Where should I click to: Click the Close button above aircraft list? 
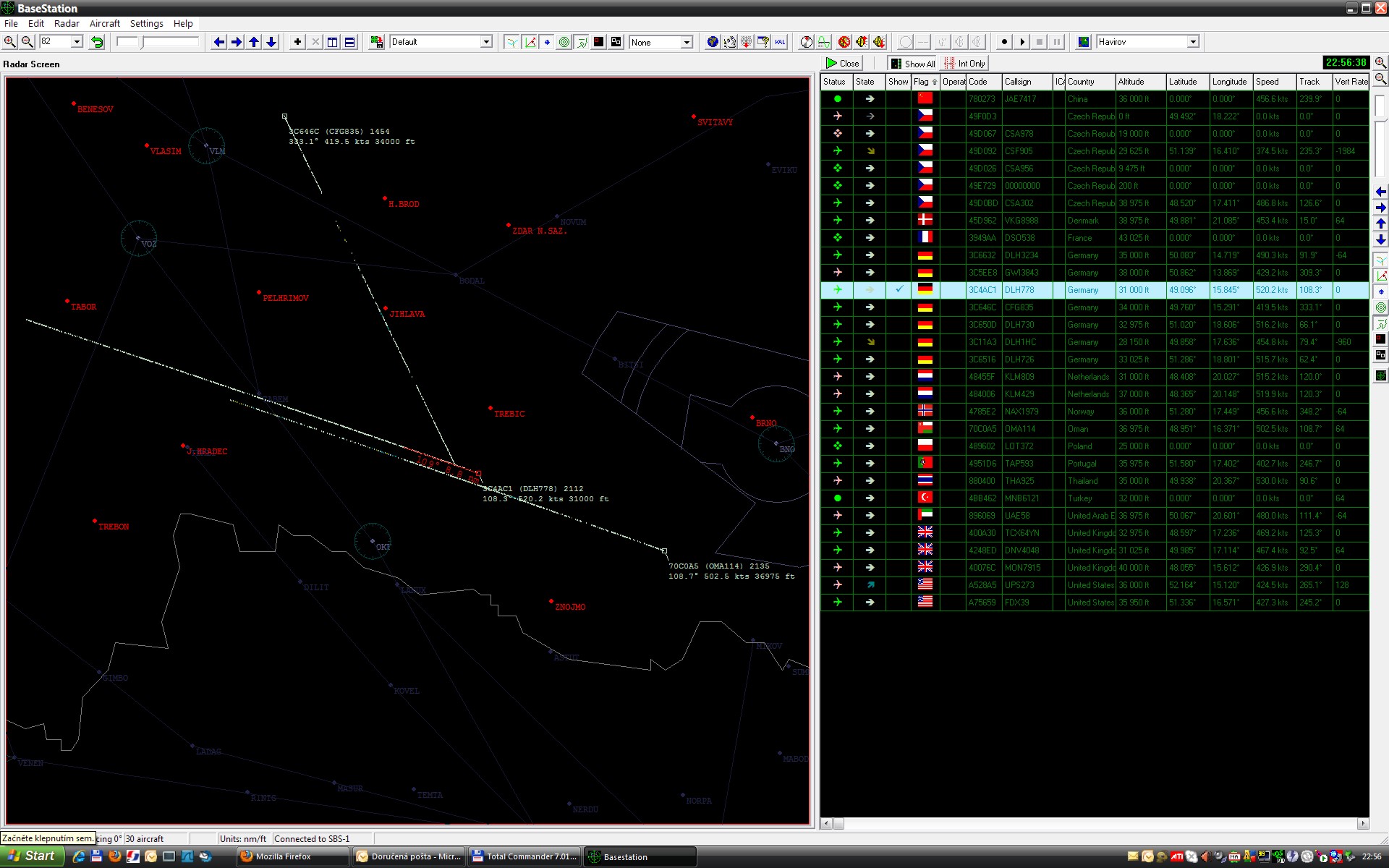pyautogui.click(x=843, y=64)
